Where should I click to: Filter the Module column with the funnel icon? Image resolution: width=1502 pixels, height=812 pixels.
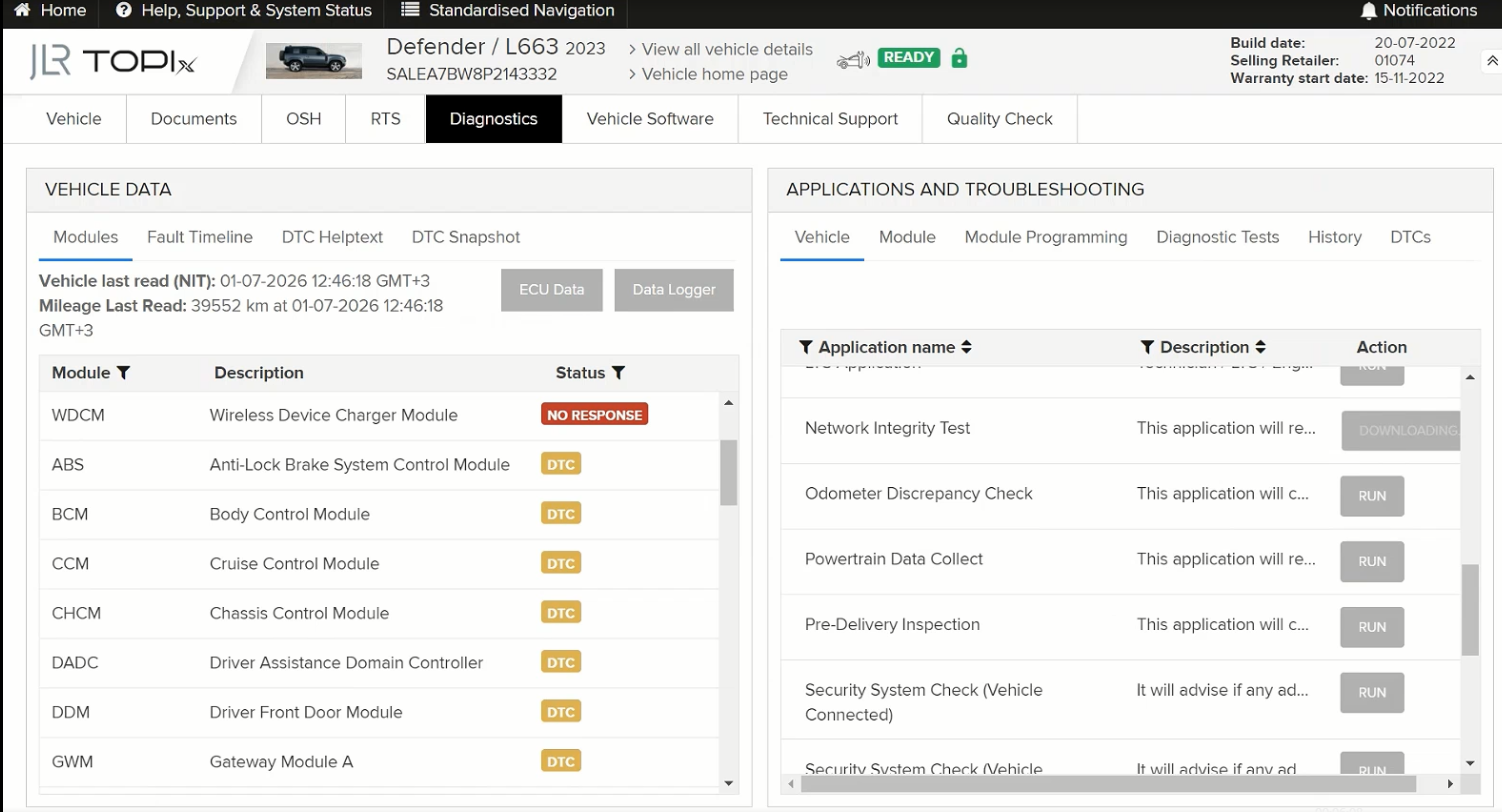[x=123, y=373]
